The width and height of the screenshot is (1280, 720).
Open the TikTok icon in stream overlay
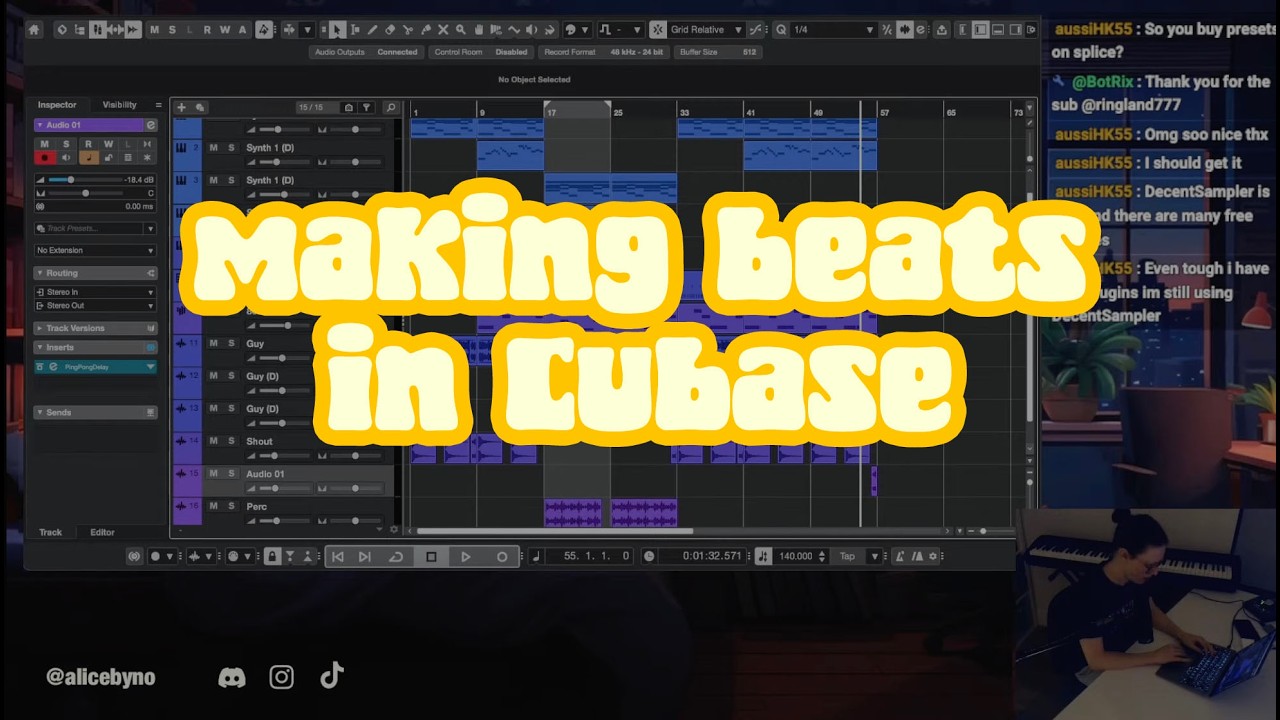coord(332,676)
